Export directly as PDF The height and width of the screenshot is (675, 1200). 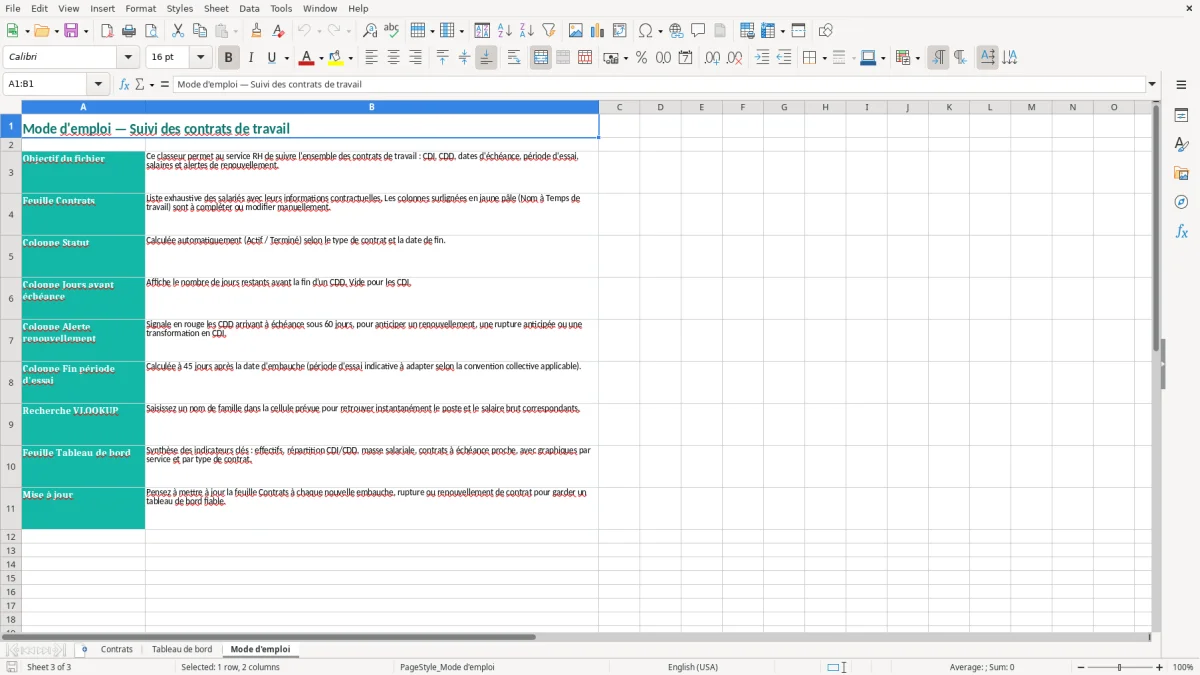pos(107,31)
